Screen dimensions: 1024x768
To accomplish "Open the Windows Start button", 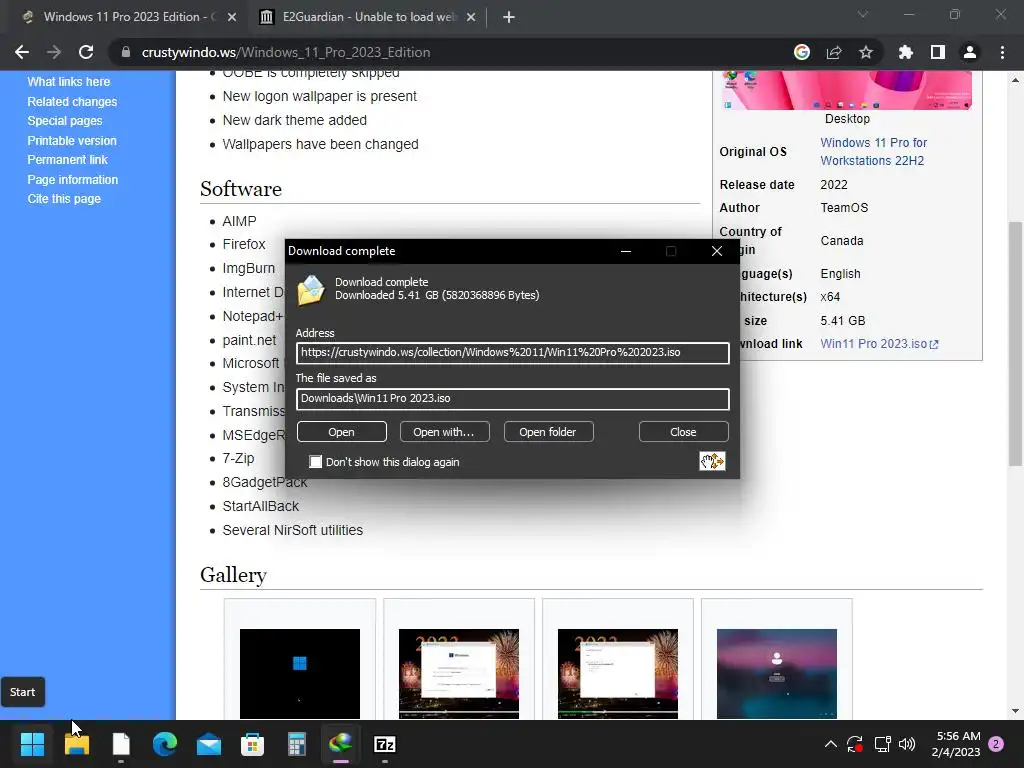I will click(32, 744).
